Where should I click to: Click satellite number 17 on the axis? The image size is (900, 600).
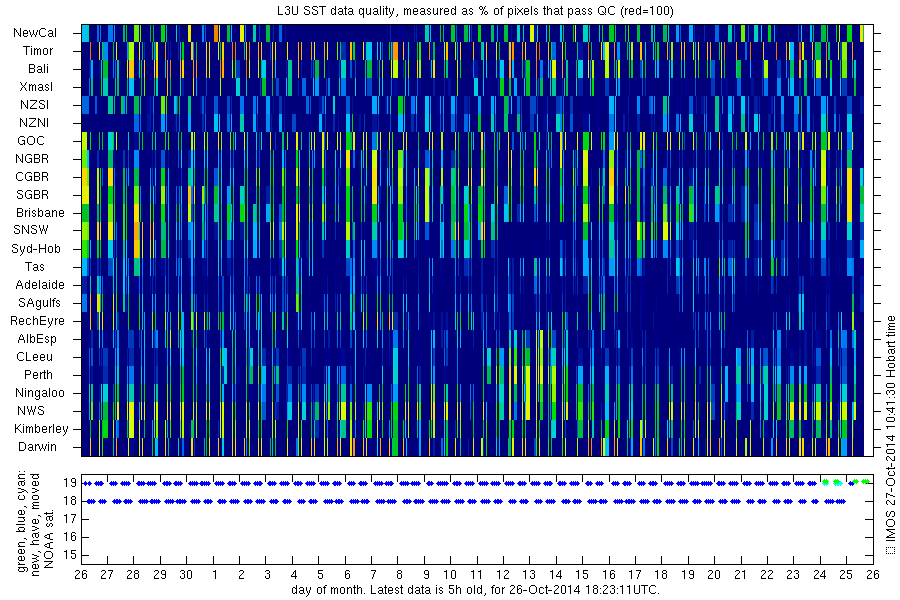(x=70, y=519)
